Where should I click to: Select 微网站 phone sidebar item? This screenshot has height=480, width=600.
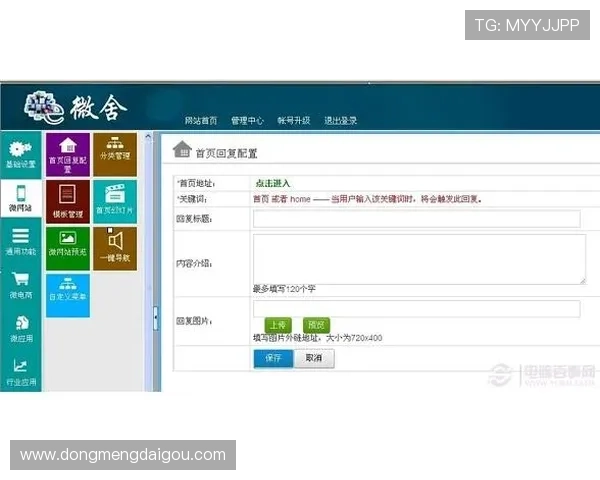[x=21, y=199]
